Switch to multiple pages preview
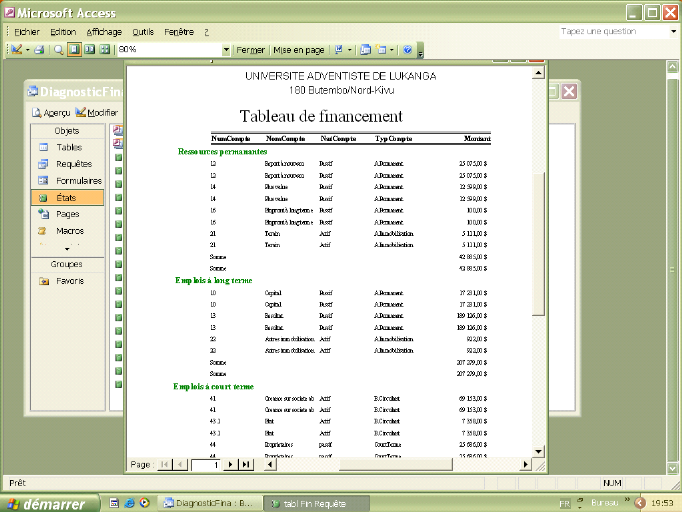 coord(104,49)
